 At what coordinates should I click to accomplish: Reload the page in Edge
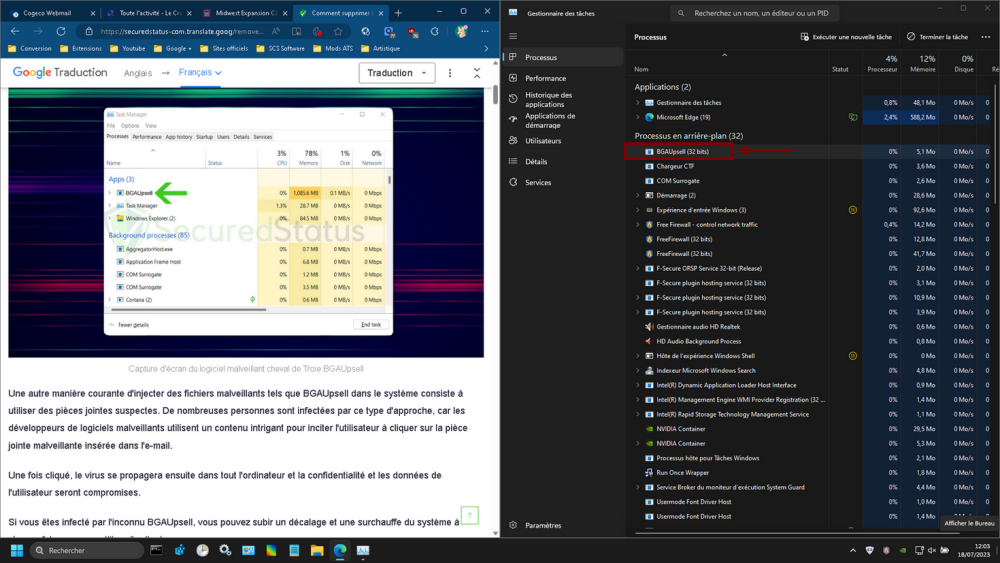[x=61, y=31]
